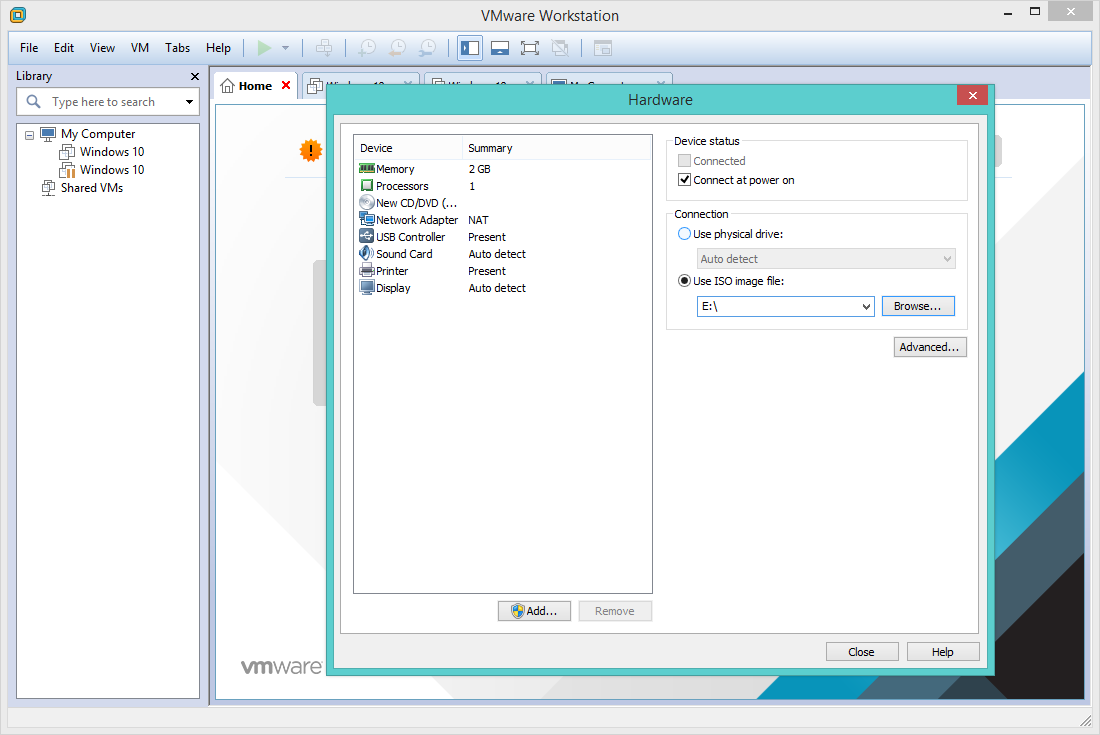
Task: Select the New CD/DVD device row
Action: point(502,203)
